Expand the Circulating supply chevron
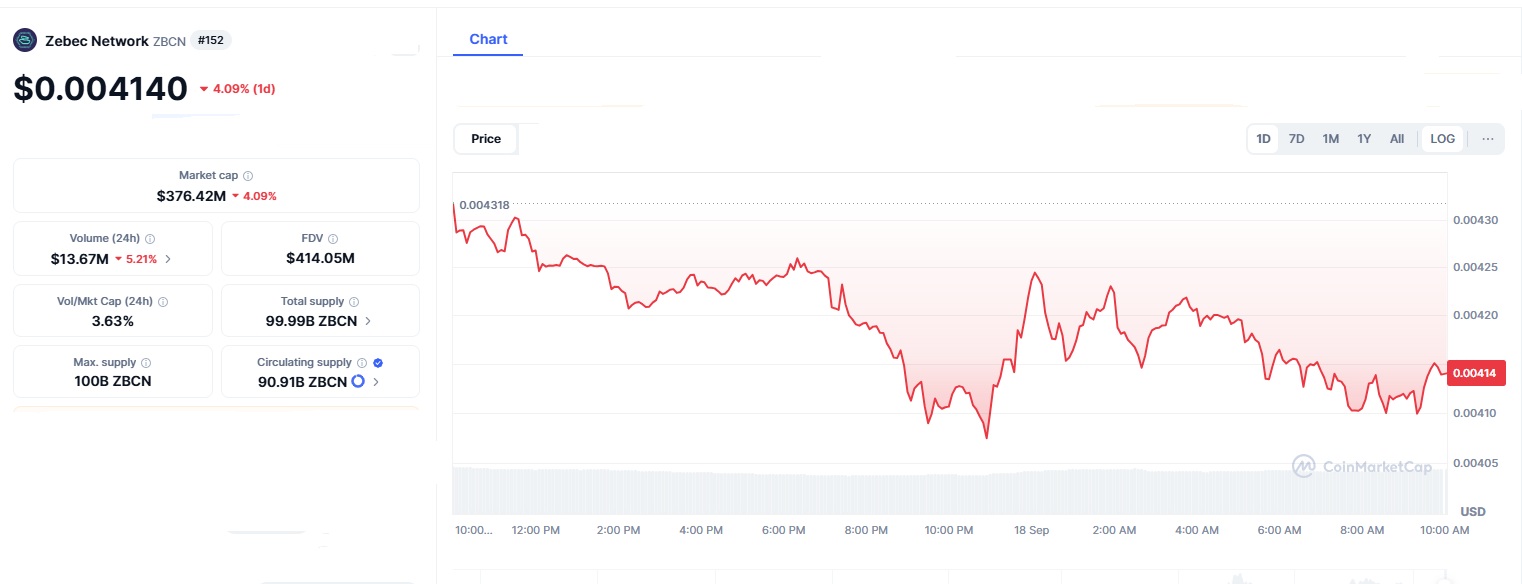1522x584 pixels. click(x=376, y=382)
